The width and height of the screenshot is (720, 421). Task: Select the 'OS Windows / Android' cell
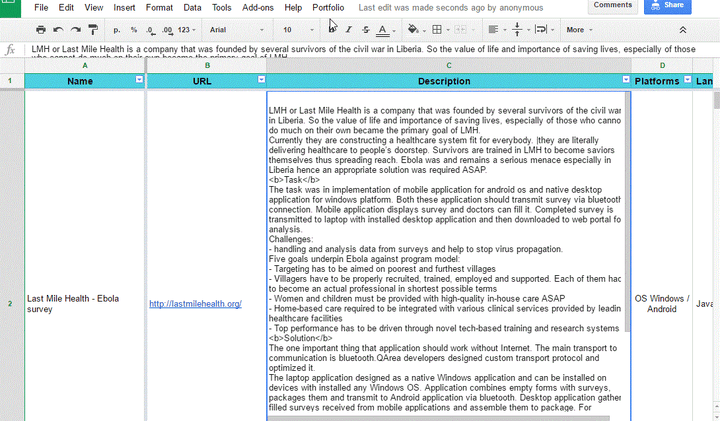662,303
